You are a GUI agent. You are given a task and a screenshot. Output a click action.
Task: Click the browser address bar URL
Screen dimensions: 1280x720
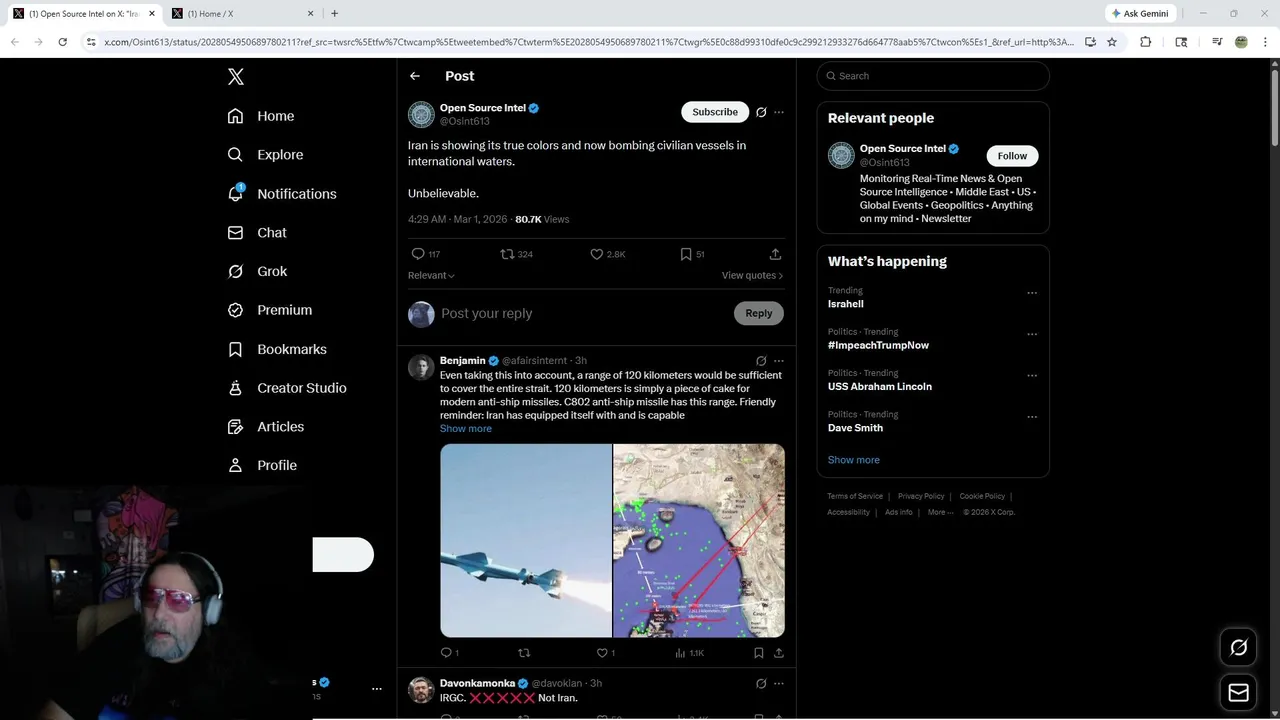[x=589, y=42]
